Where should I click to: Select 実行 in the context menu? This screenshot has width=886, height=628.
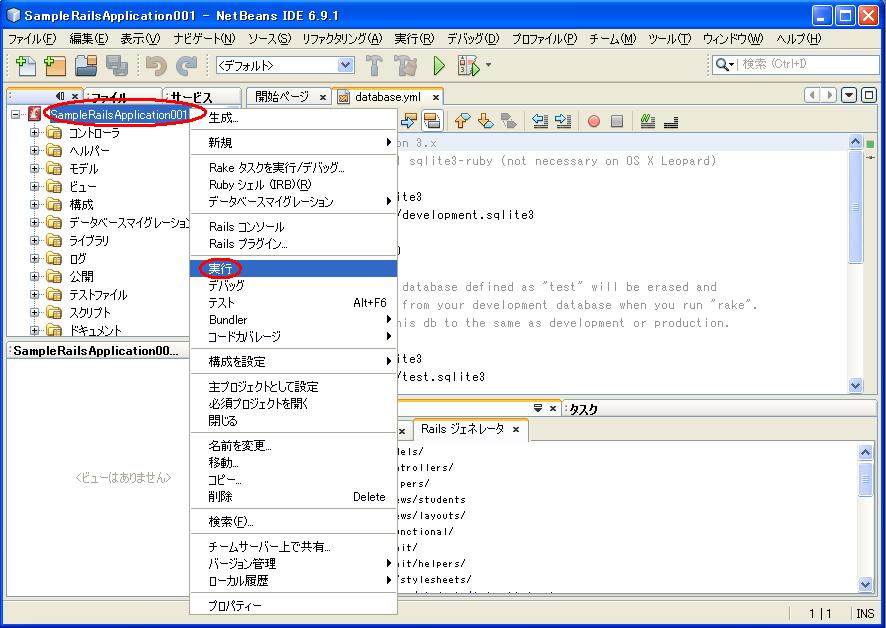(293, 268)
